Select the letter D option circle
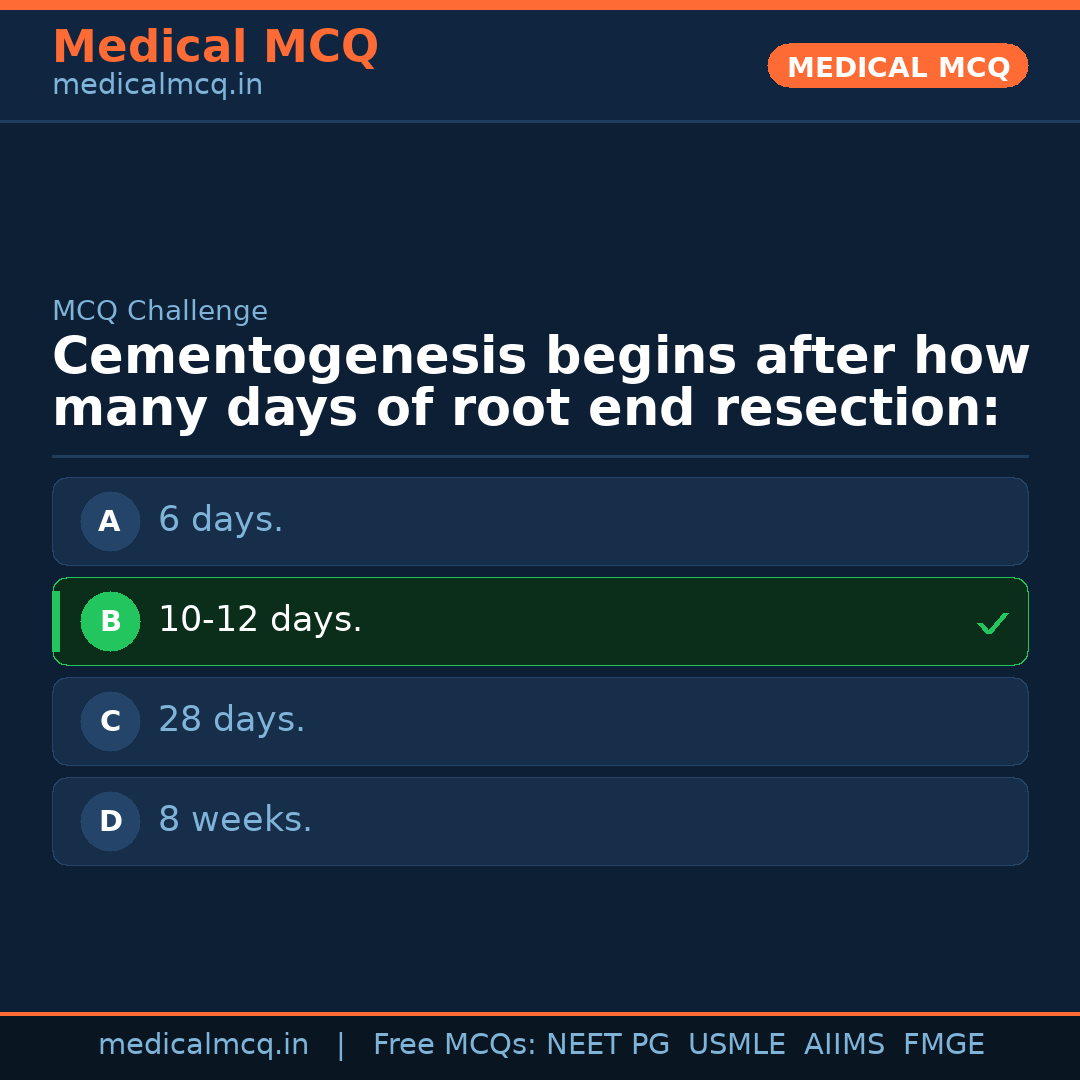Viewport: 1080px width, 1080px height. 110,821
